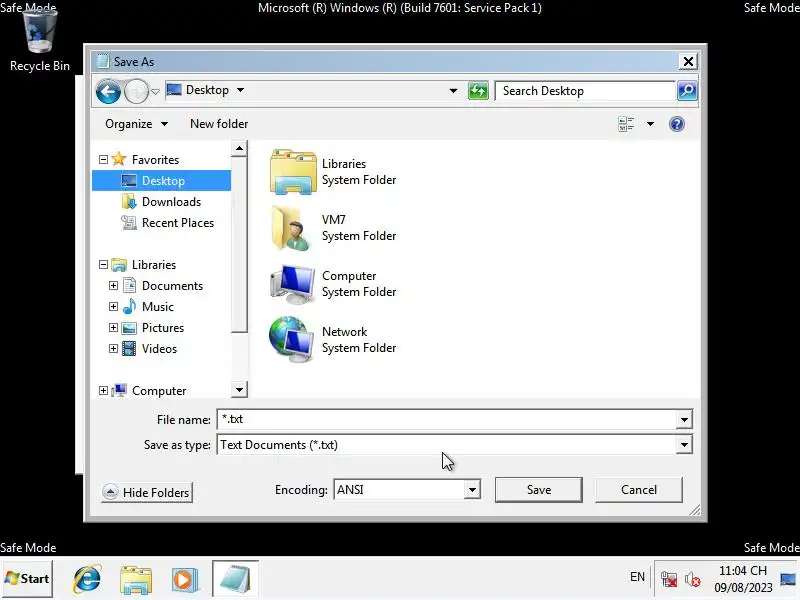Click the green Refresh button
Screen dimensions: 800x600
coord(478,91)
